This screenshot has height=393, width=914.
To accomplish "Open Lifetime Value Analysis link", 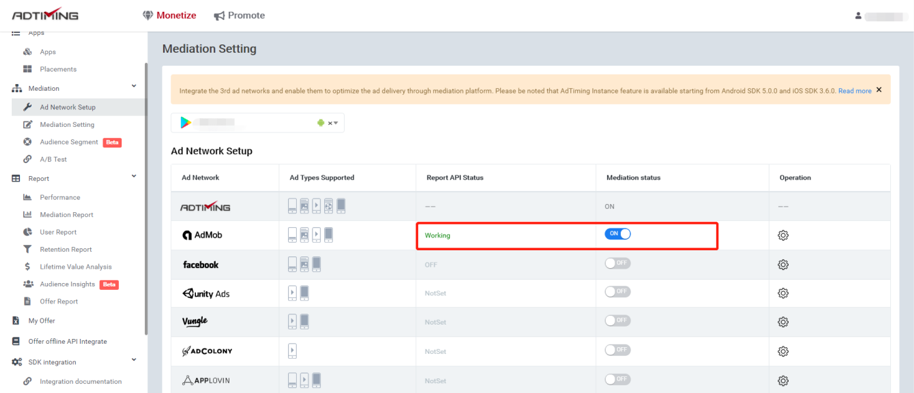I will click(76, 266).
